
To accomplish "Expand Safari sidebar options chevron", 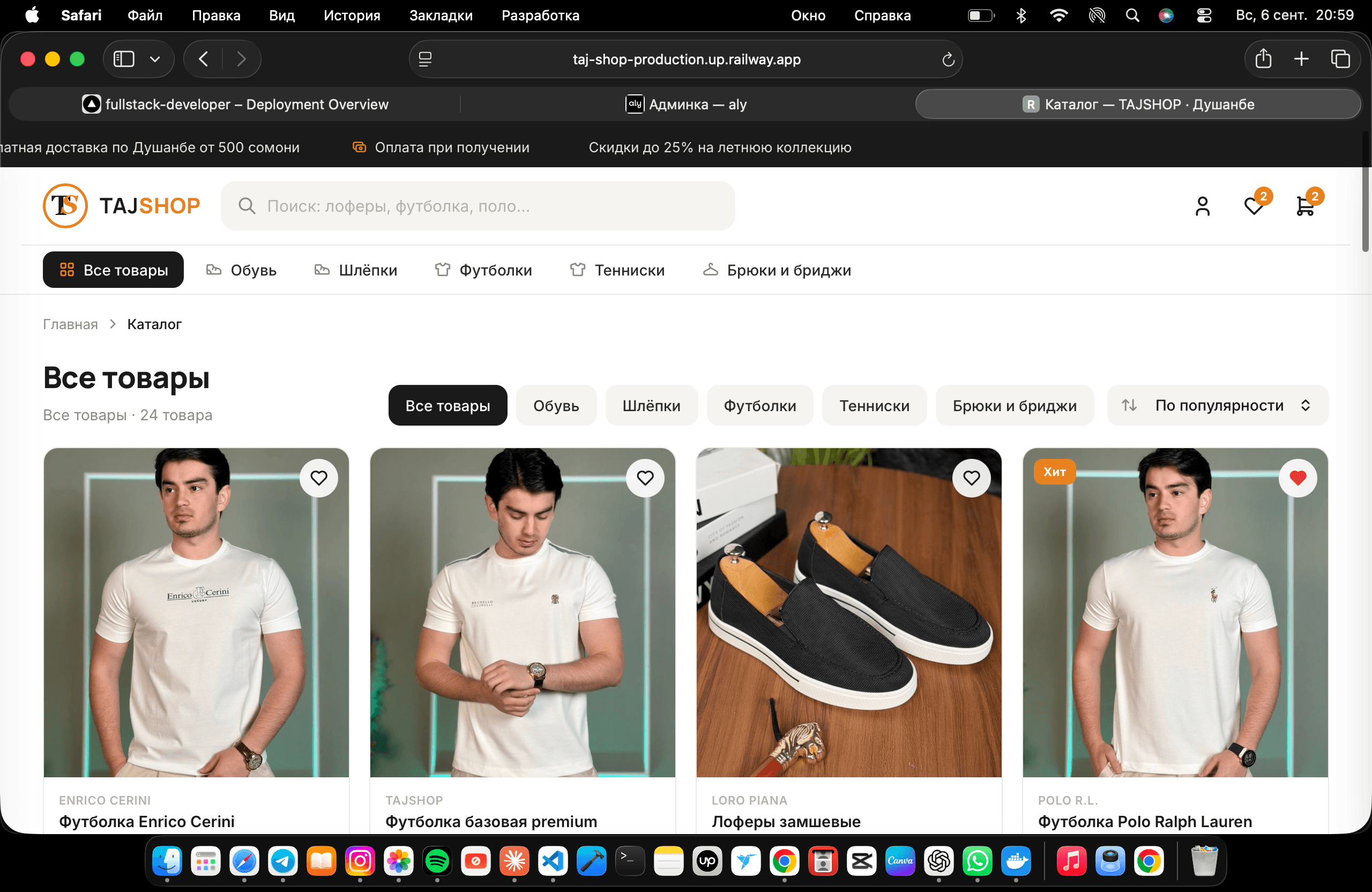I will (154, 59).
